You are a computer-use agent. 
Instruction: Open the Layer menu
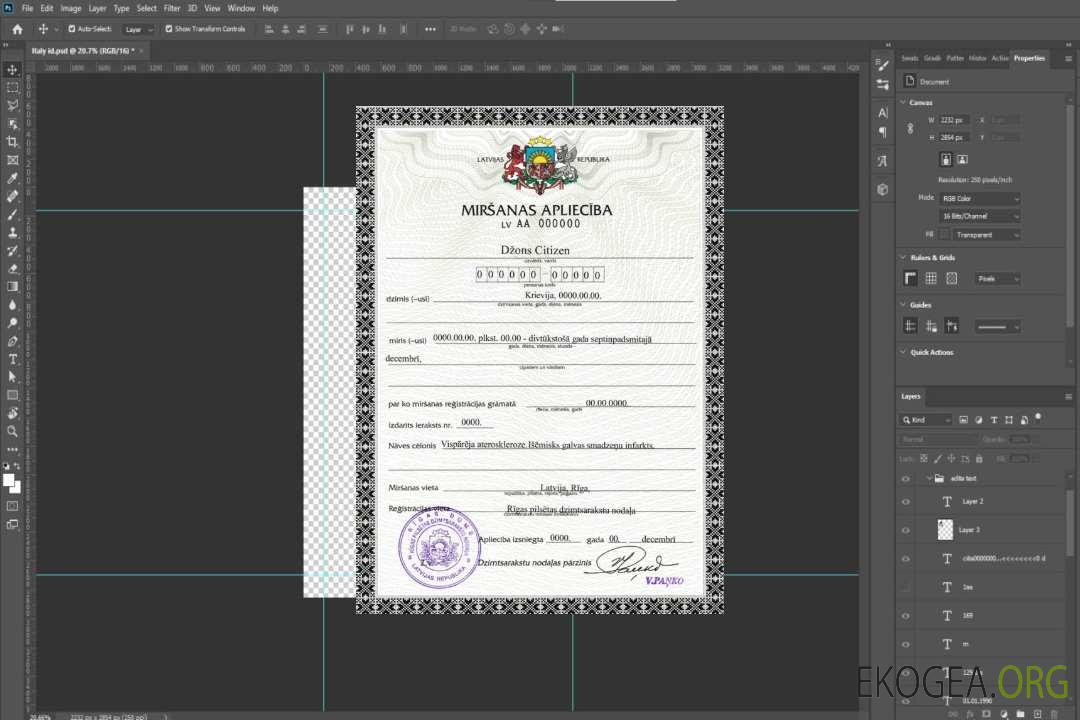coord(97,8)
